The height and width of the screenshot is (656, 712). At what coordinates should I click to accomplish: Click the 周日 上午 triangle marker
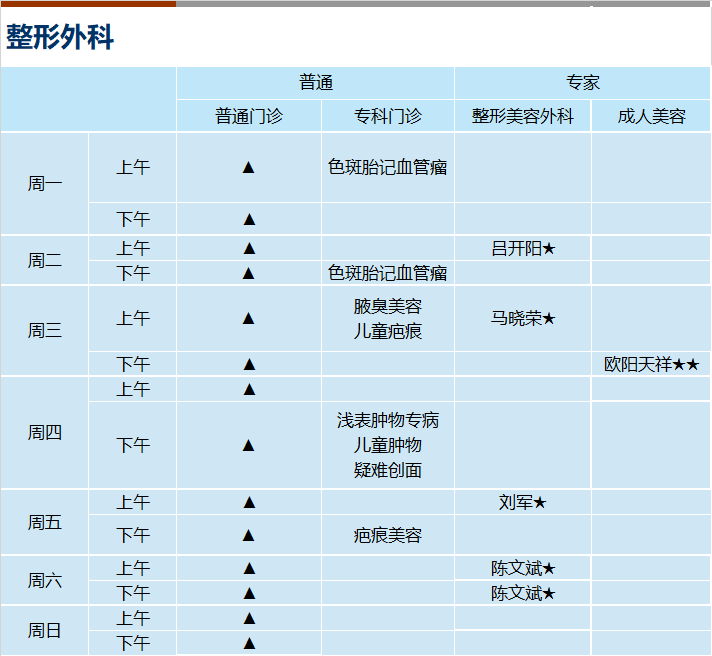pos(249,618)
